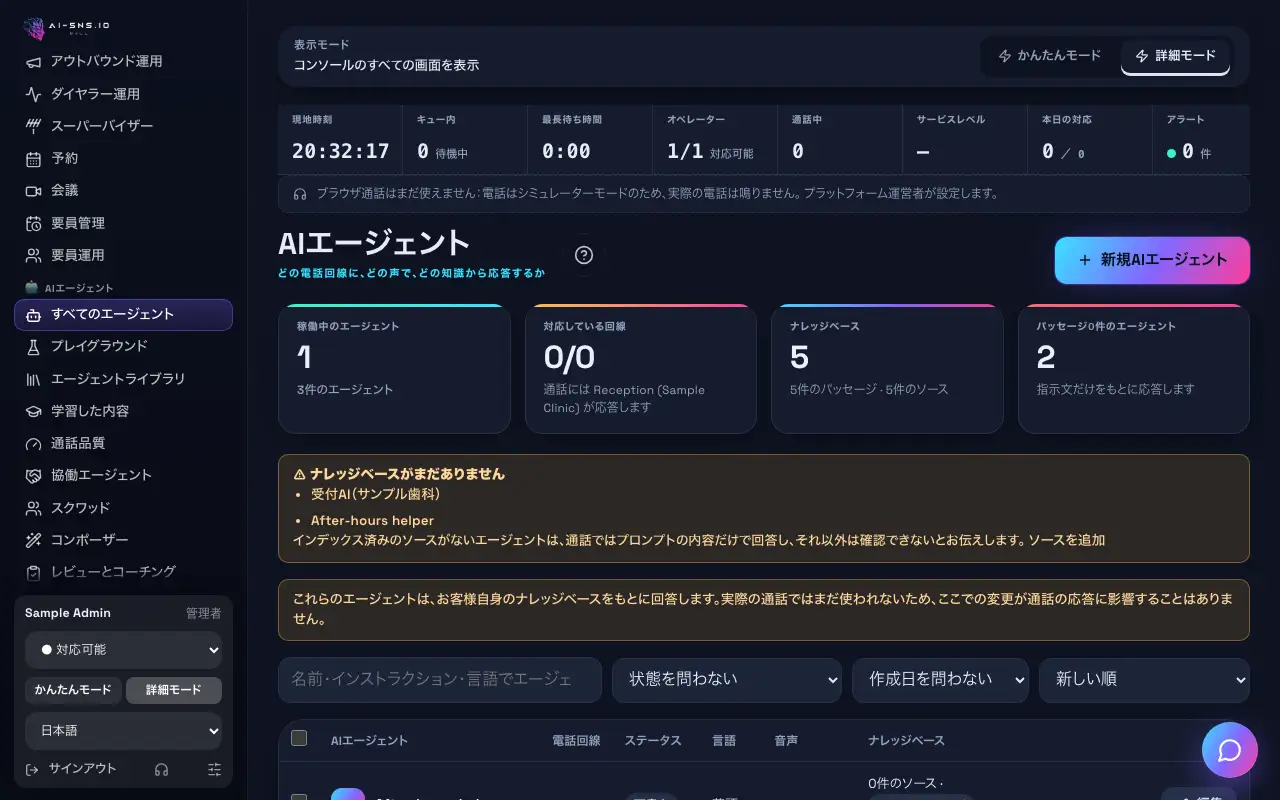The height and width of the screenshot is (800, 1280).
Task: Open 要員管理 calendar-clock icon
Action: pyautogui.click(x=33, y=223)
